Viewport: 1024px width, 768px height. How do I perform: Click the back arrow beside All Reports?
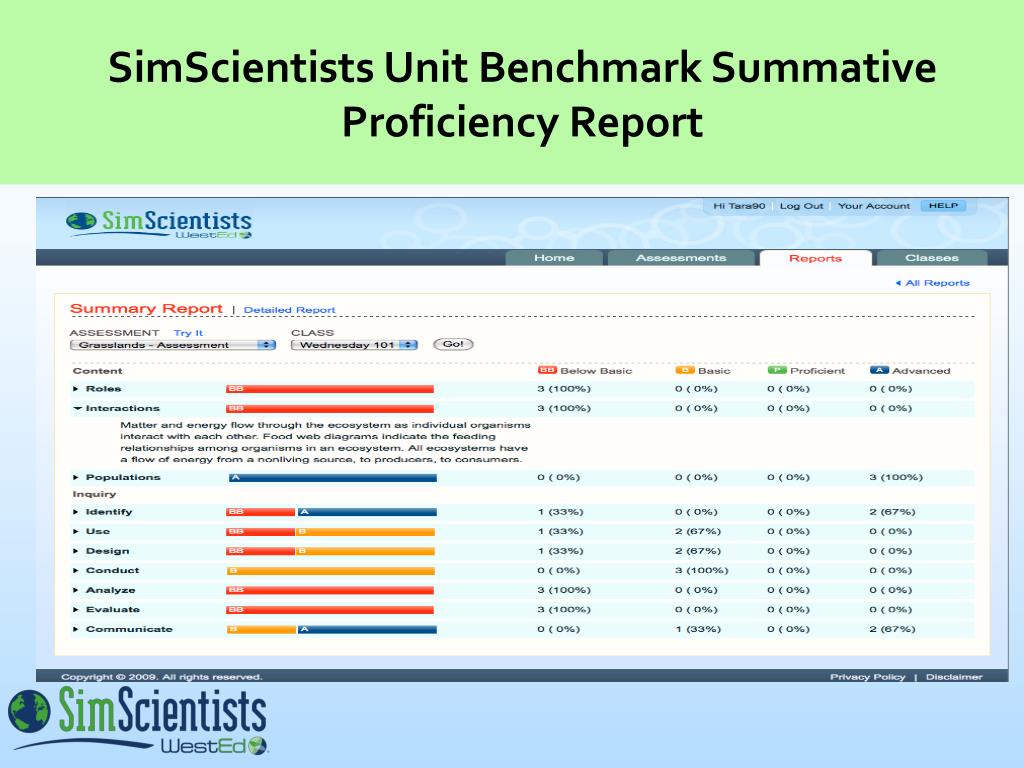coord(898,283)
